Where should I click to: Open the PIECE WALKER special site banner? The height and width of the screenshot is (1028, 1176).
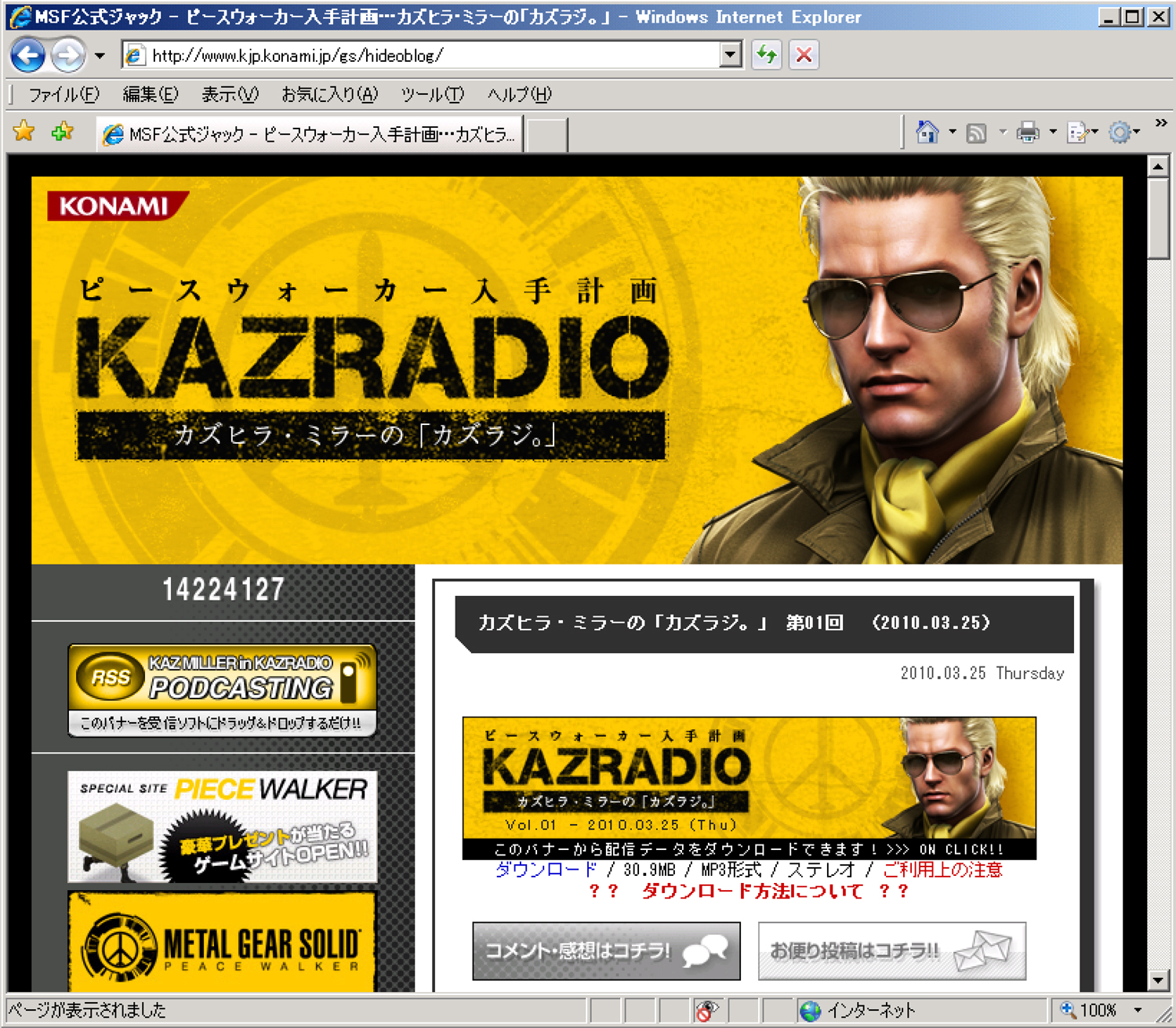pos(223,827)
